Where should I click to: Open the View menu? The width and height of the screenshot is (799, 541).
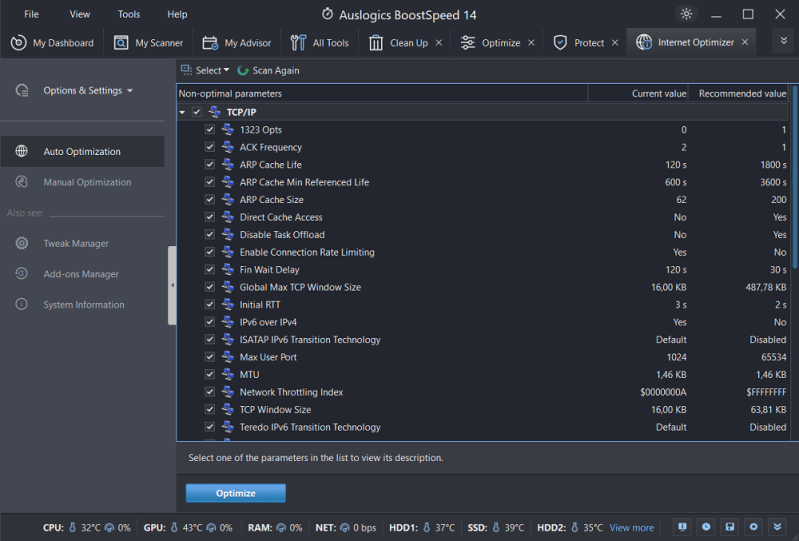80,14
